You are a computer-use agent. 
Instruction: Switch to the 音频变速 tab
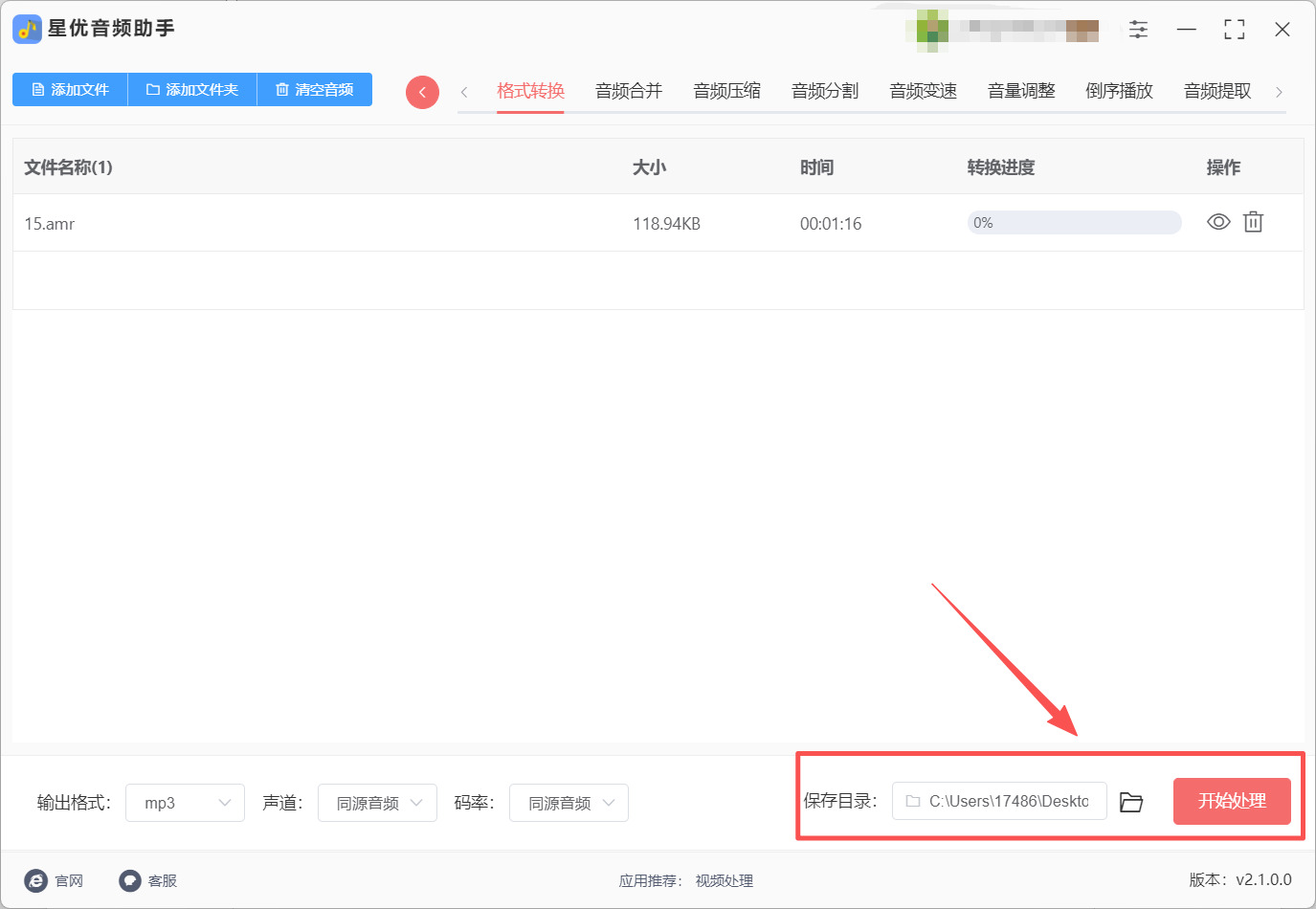[x=923, y=91]
